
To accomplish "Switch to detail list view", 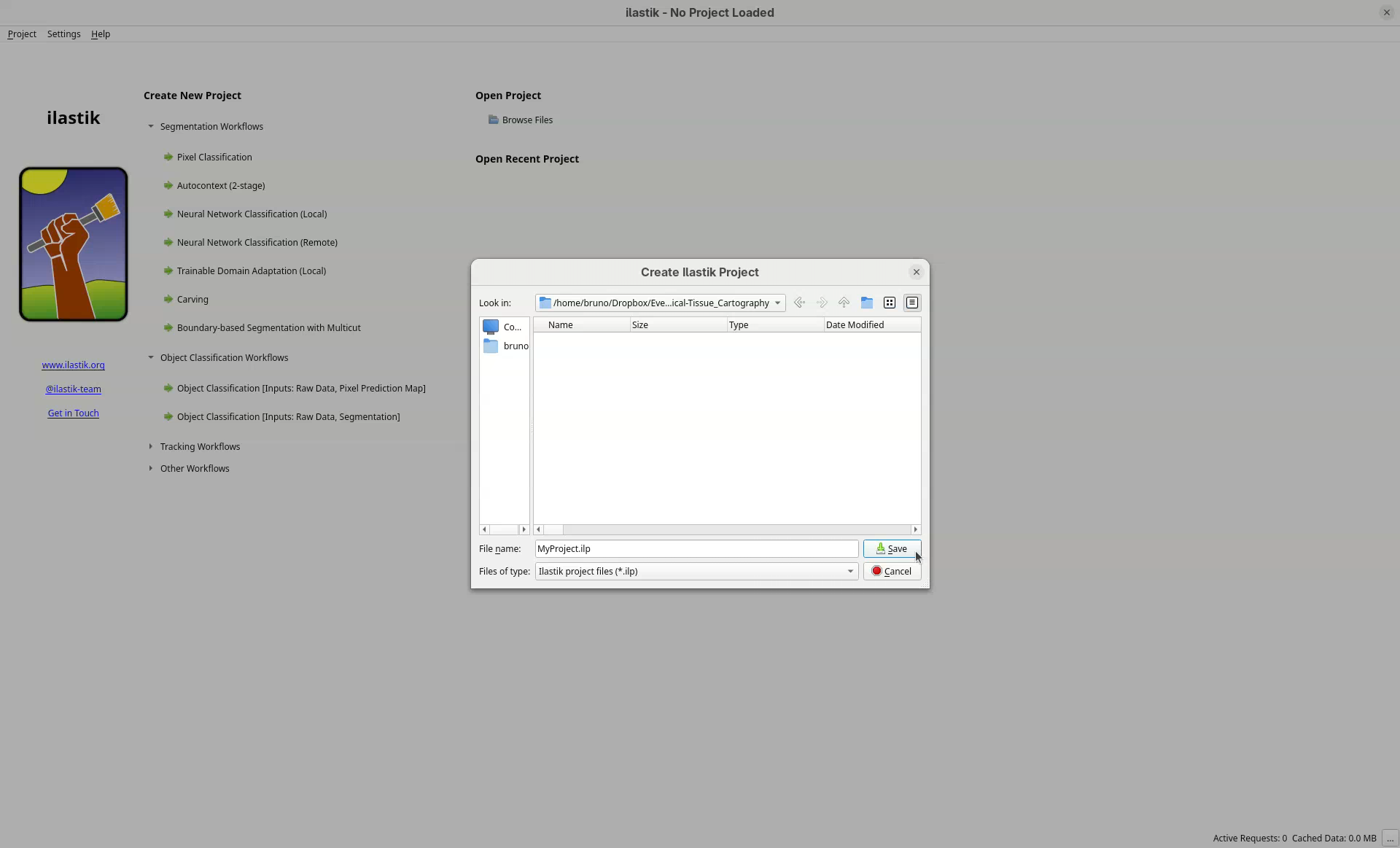I will click(911, 303).
